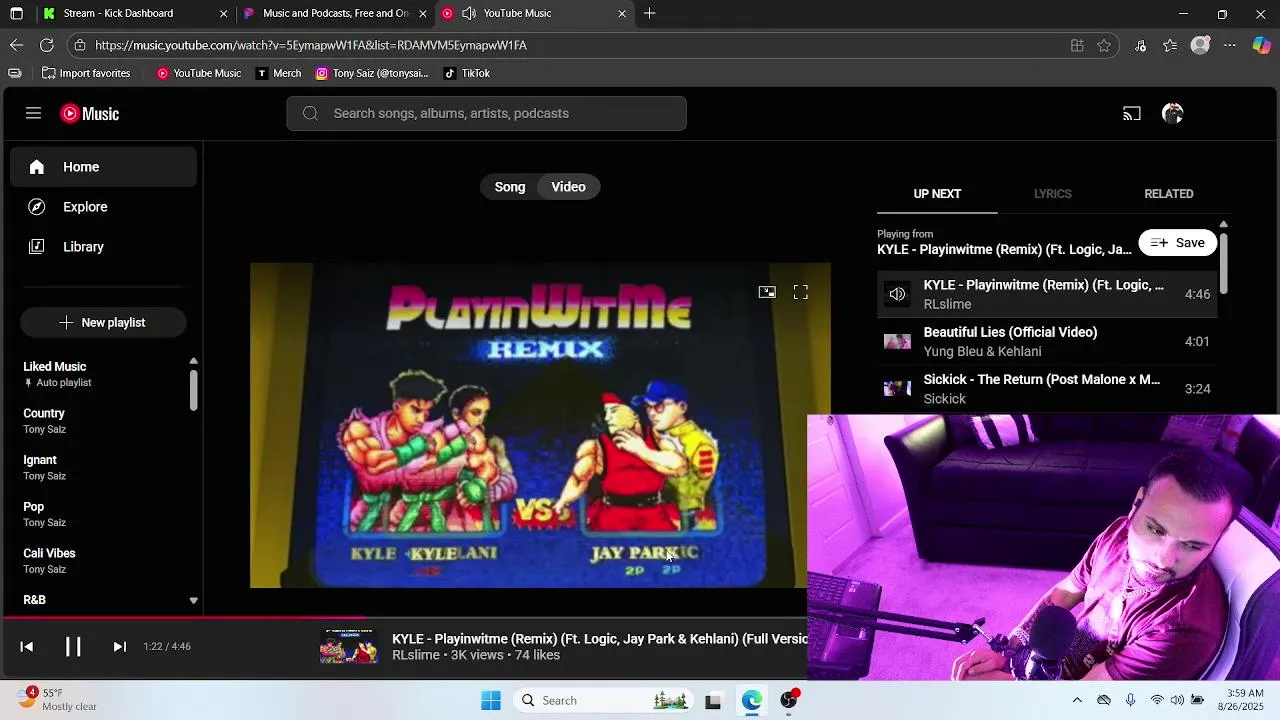Select the KYLE - Playinwitme queue row
This screenshot has height=720, width=1280.
[1047, 294]
